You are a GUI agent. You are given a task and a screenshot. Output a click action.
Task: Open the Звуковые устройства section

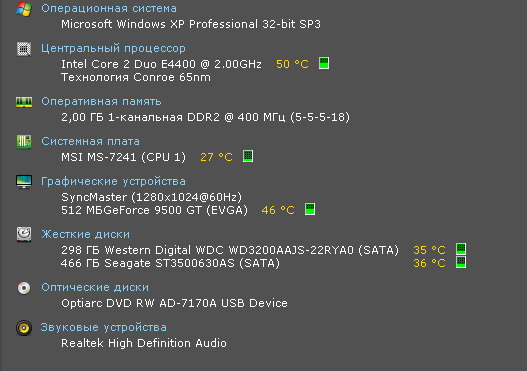(104, 327)
